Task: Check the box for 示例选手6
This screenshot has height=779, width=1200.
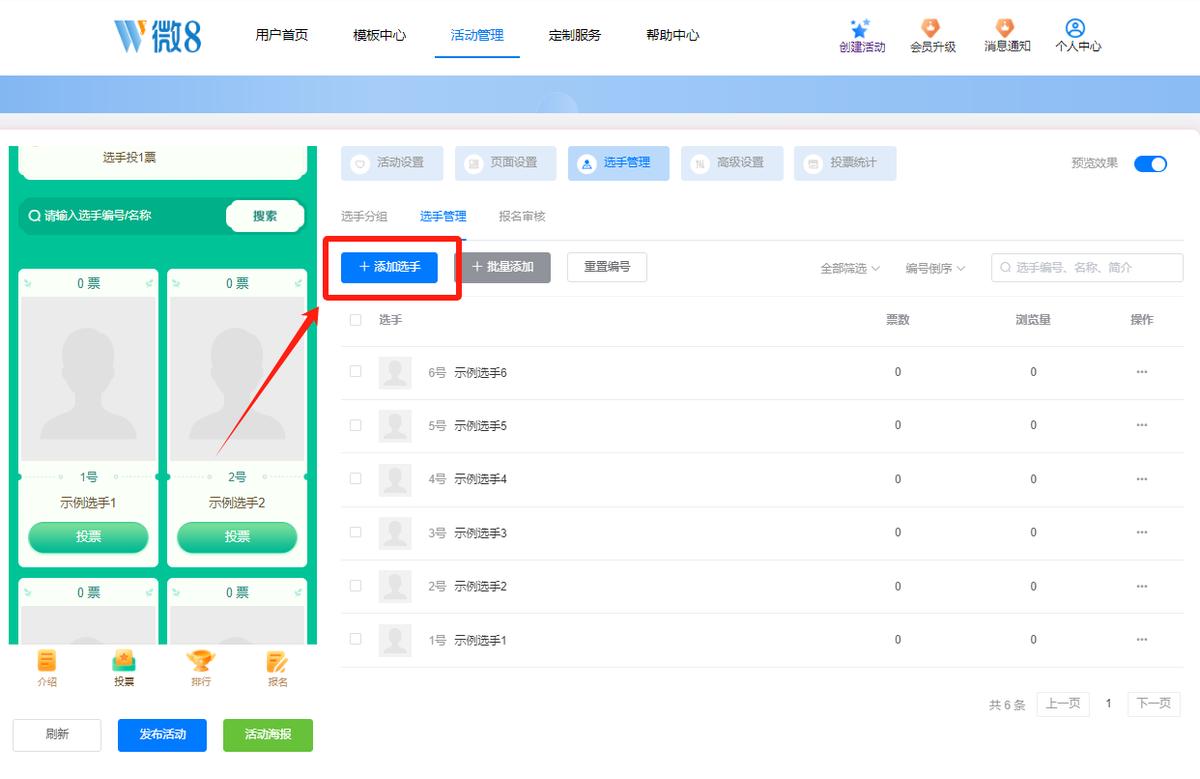Action: tap(355, 371)
